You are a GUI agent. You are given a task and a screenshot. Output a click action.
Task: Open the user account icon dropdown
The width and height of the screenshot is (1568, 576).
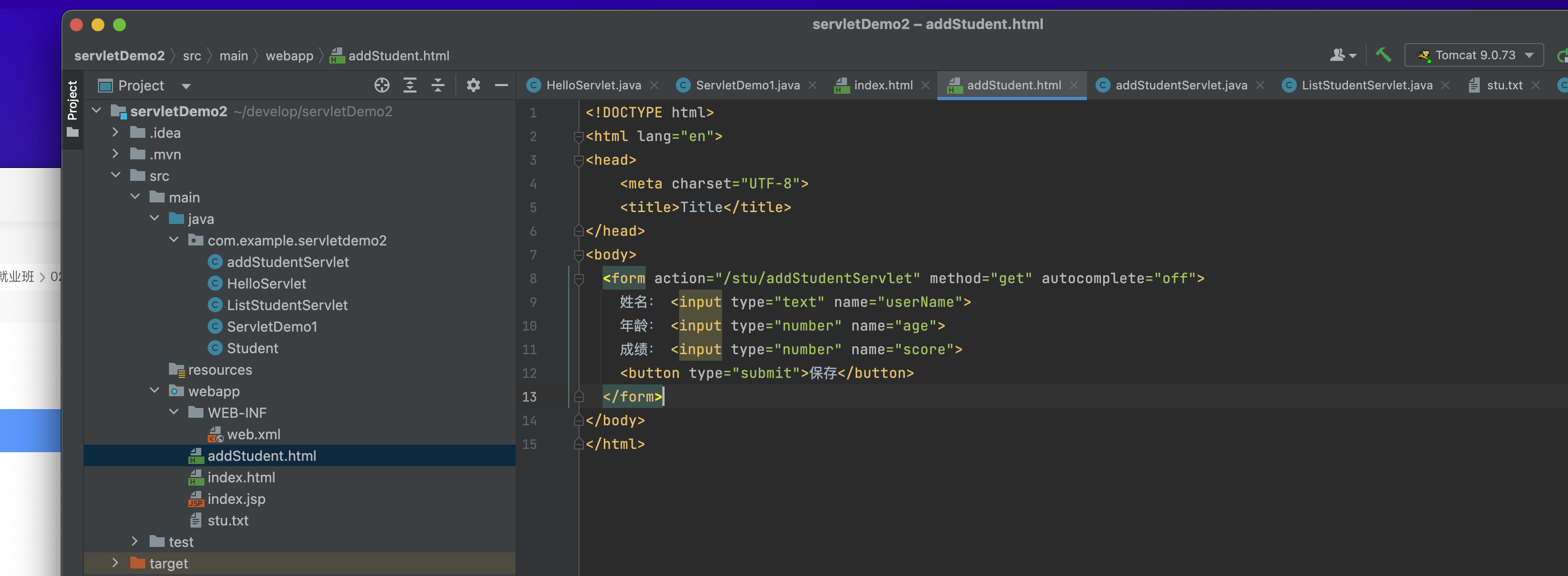(x=1343, y=55)
